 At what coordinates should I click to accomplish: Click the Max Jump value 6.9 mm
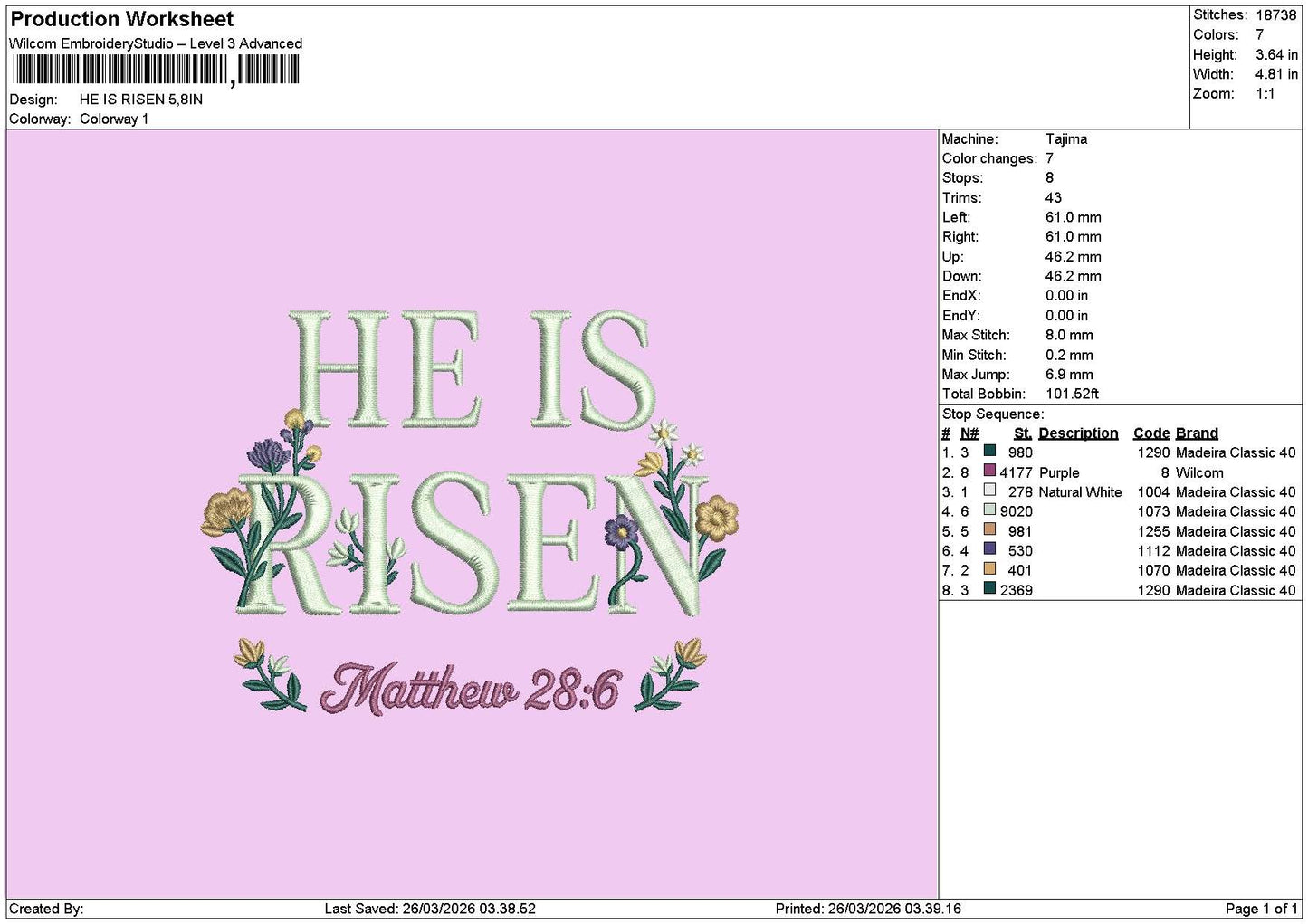click(1069, 374)
